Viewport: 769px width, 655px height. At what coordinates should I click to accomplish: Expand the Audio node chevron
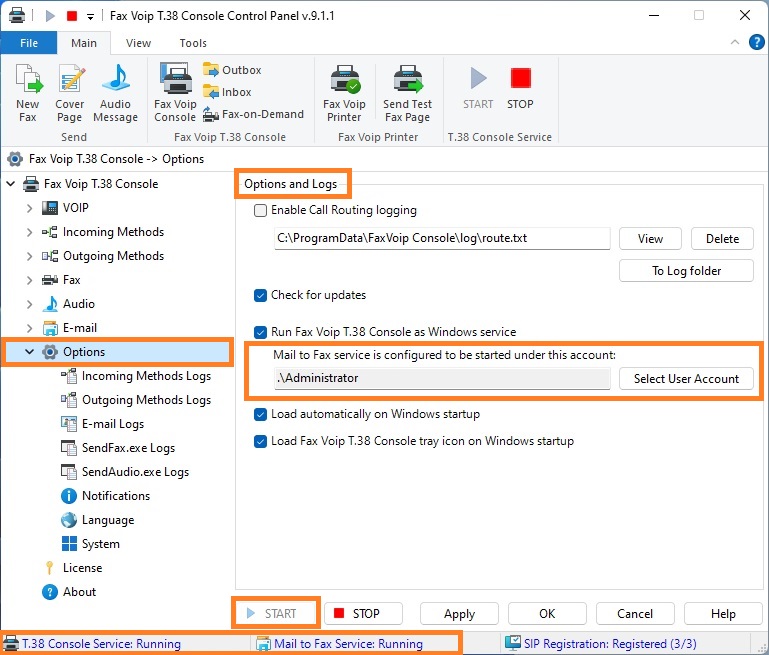[x=29, y=304]
